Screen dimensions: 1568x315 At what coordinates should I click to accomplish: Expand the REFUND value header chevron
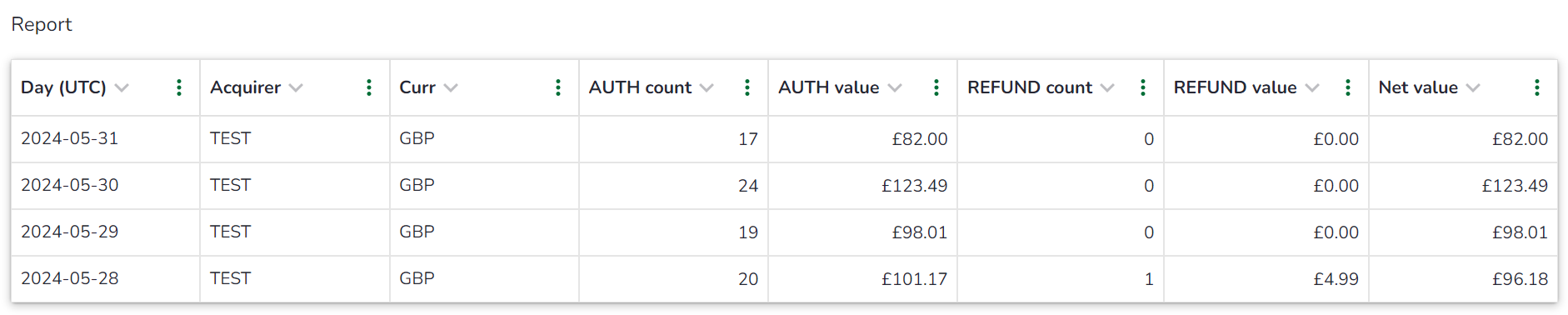[1312, 88]
